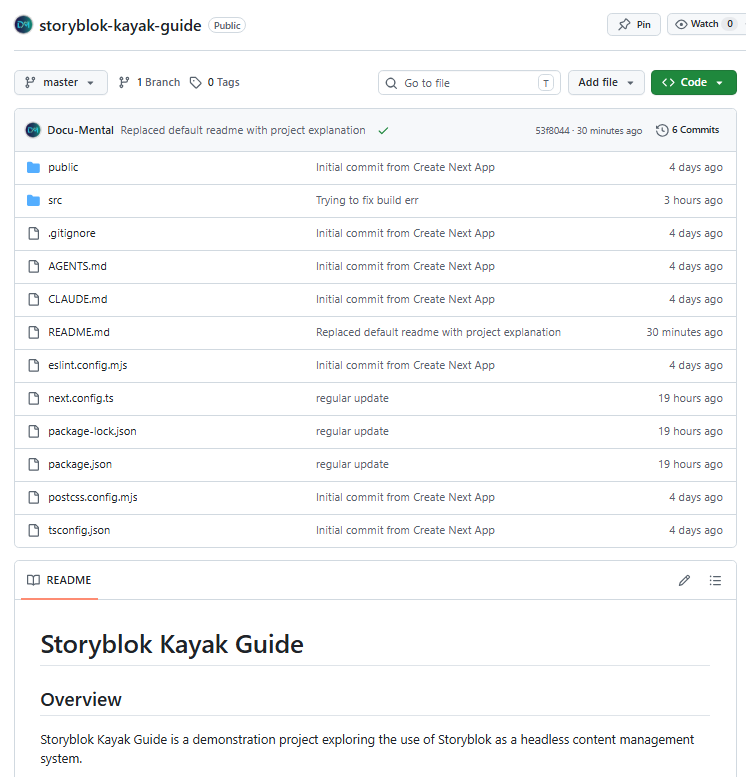Open the 1 Branch link
This screenshot has width=746, height=777.
[149, 82]
